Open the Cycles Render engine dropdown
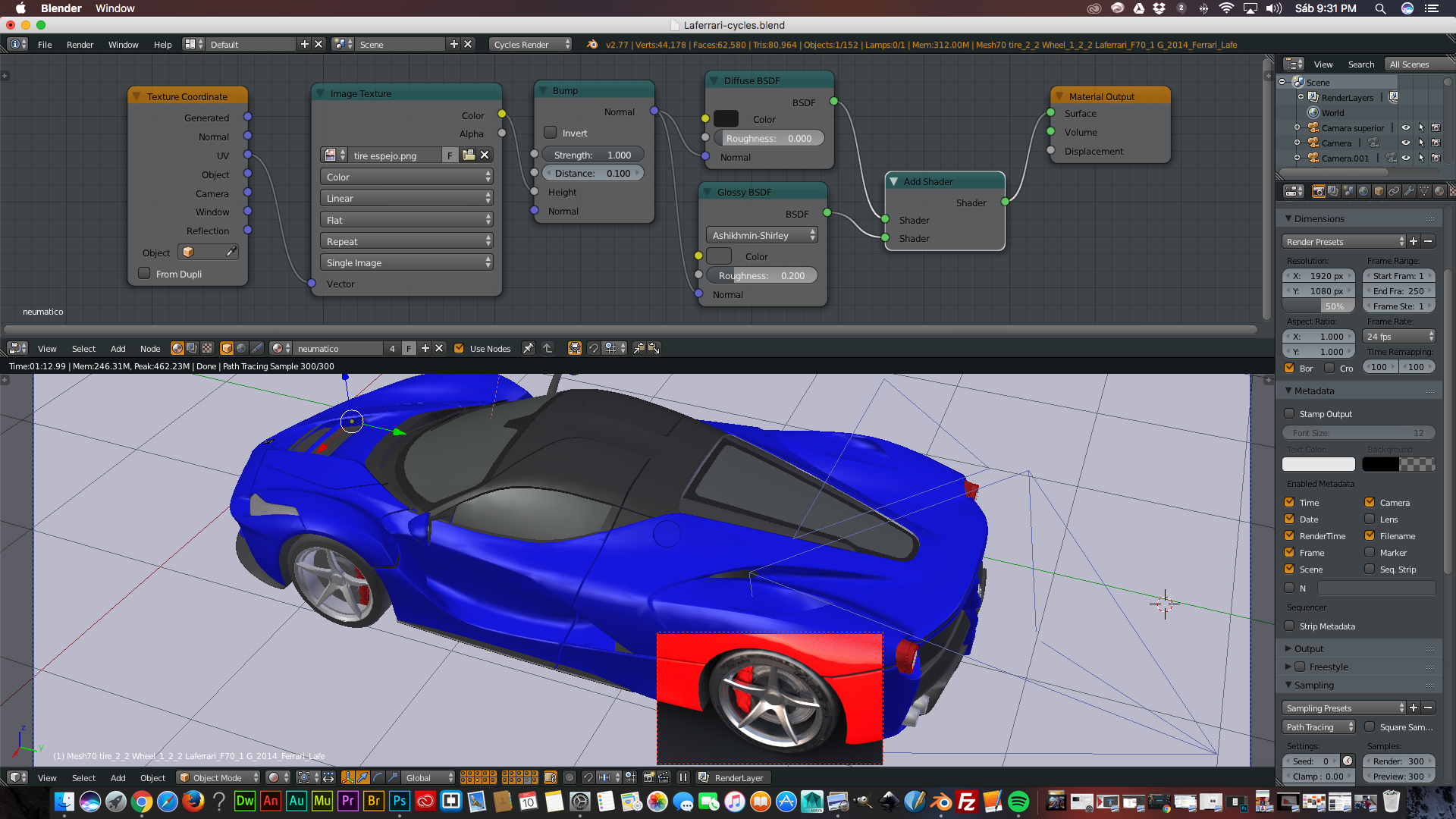Image resolution: width=1456 pixels, height=819 pixels. [x=531, y=45]
